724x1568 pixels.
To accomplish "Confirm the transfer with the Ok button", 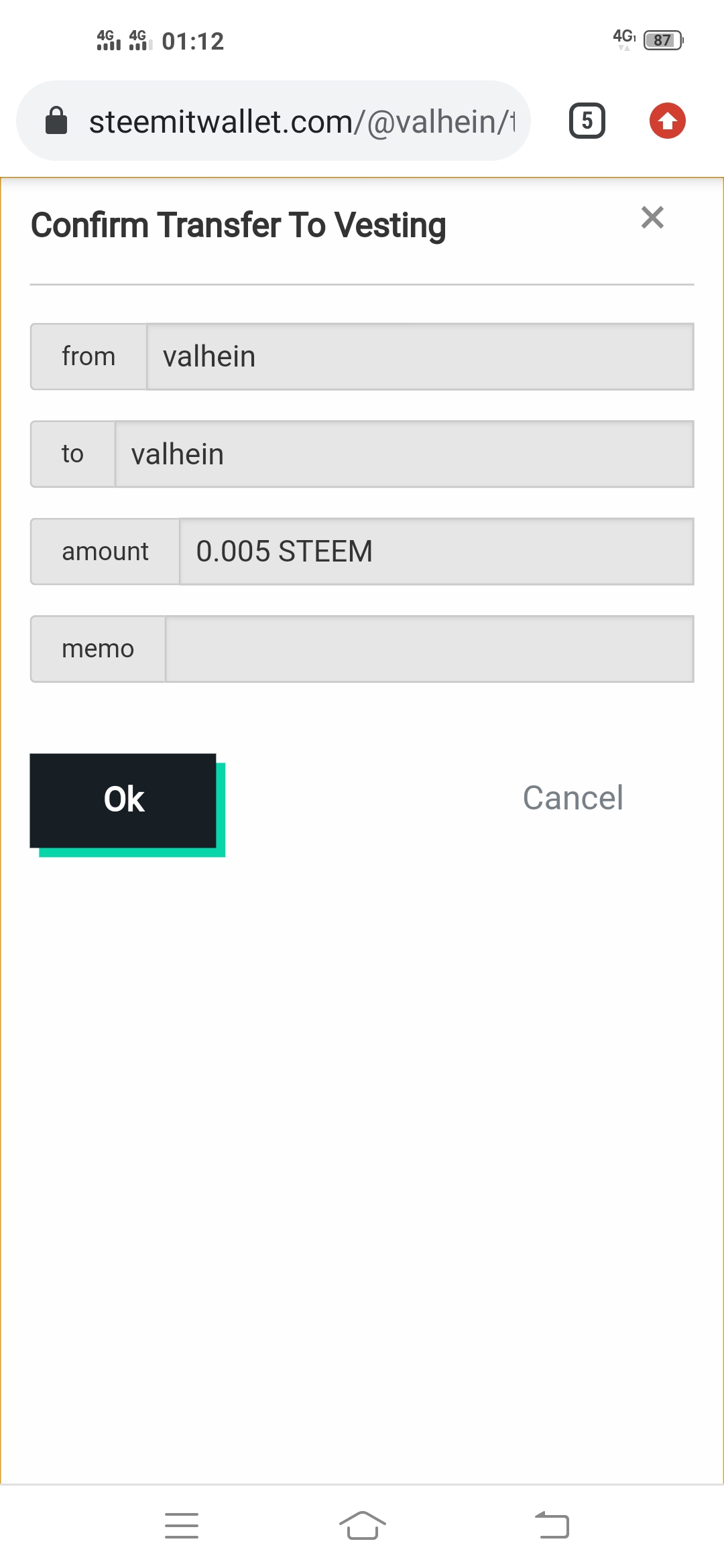I will click(x=123, y=801).
